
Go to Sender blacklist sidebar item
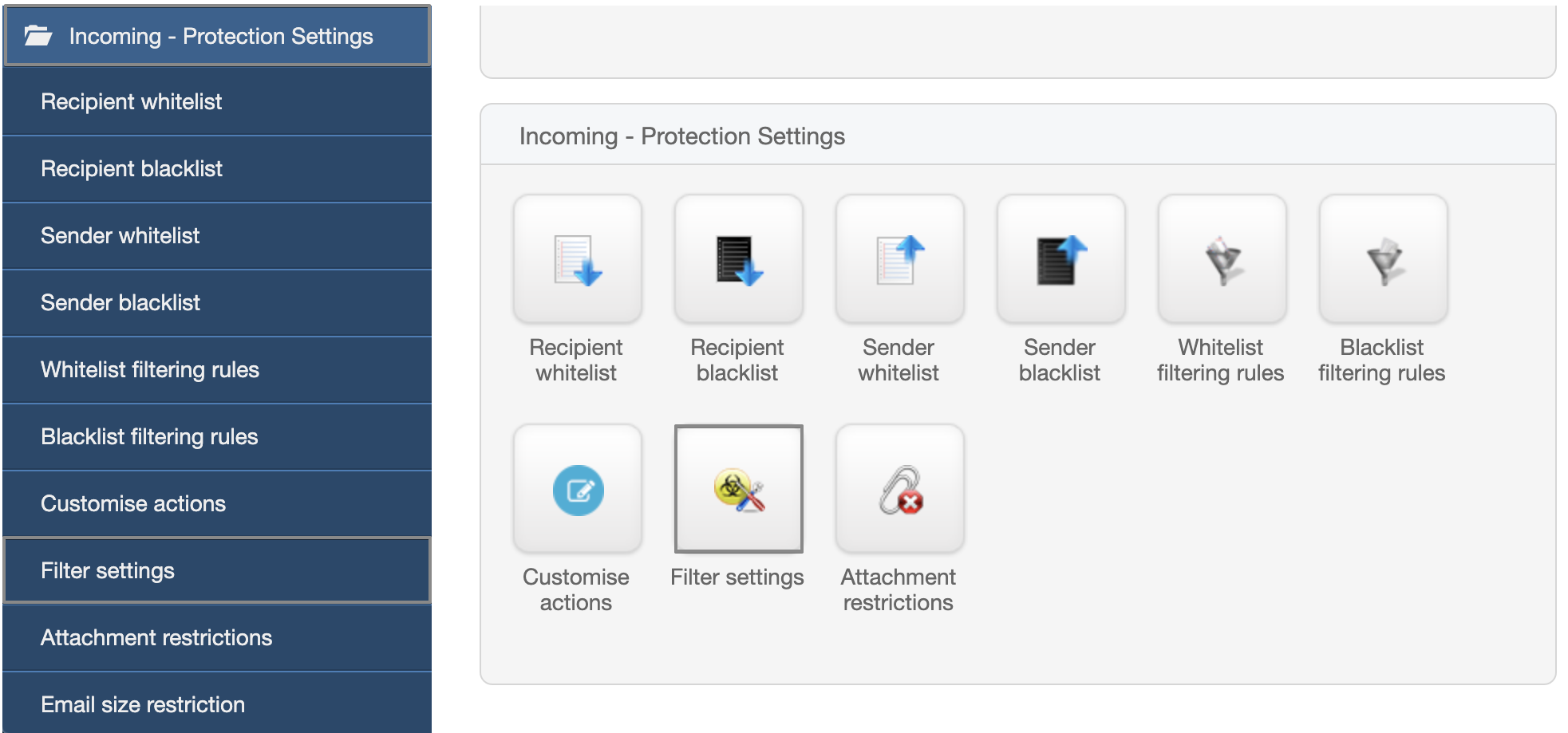click(217, 302)
